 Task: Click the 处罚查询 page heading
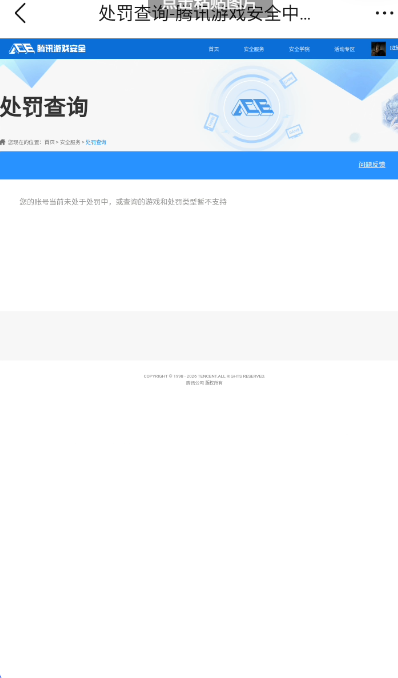pos(44,107)
